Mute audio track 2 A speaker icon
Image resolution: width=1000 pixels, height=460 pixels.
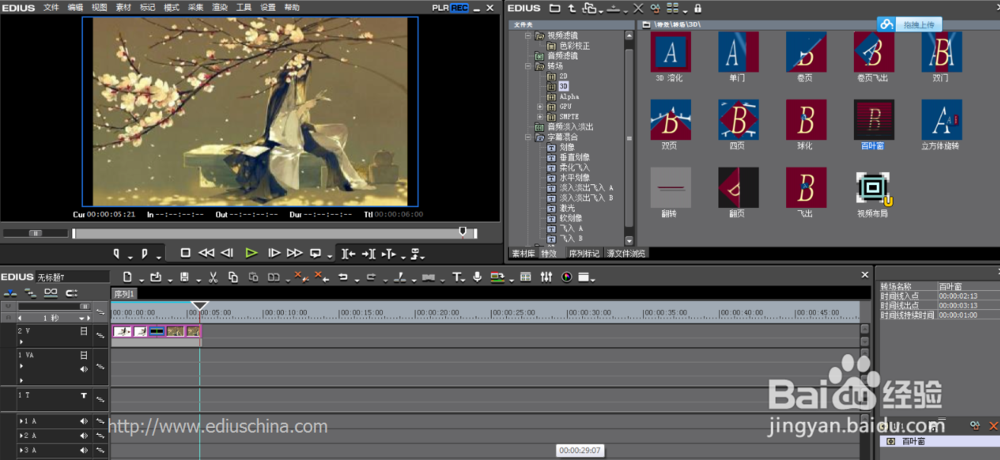coord(84,436)
